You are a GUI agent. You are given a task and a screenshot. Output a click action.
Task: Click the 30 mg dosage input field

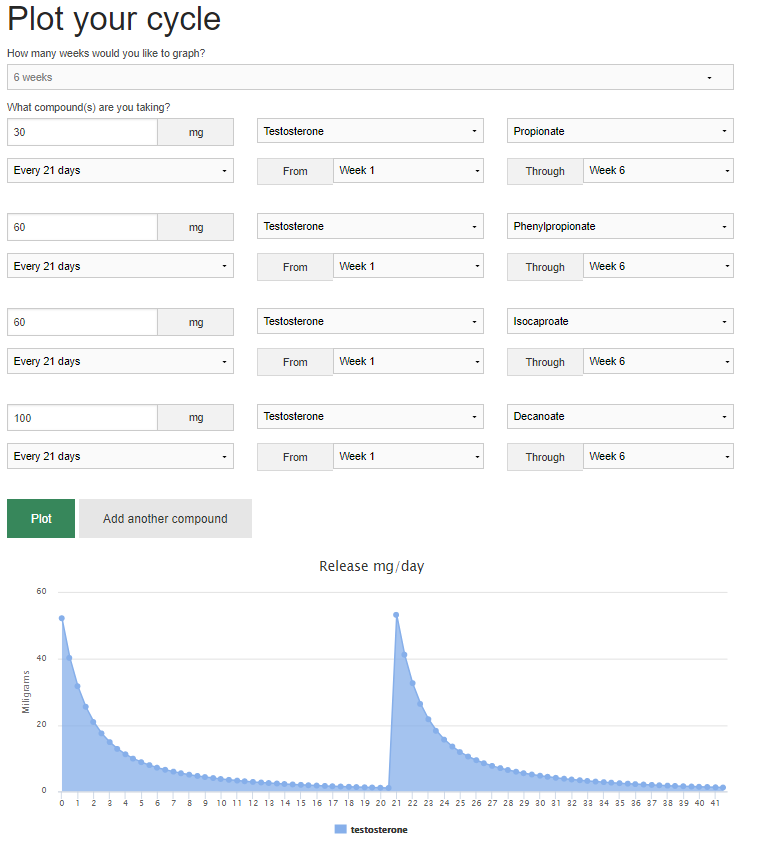point(82,132)
